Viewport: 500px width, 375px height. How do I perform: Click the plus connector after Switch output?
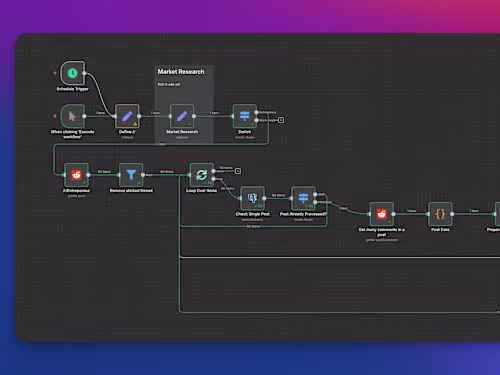pyautogui.click(x=281, y=120)
